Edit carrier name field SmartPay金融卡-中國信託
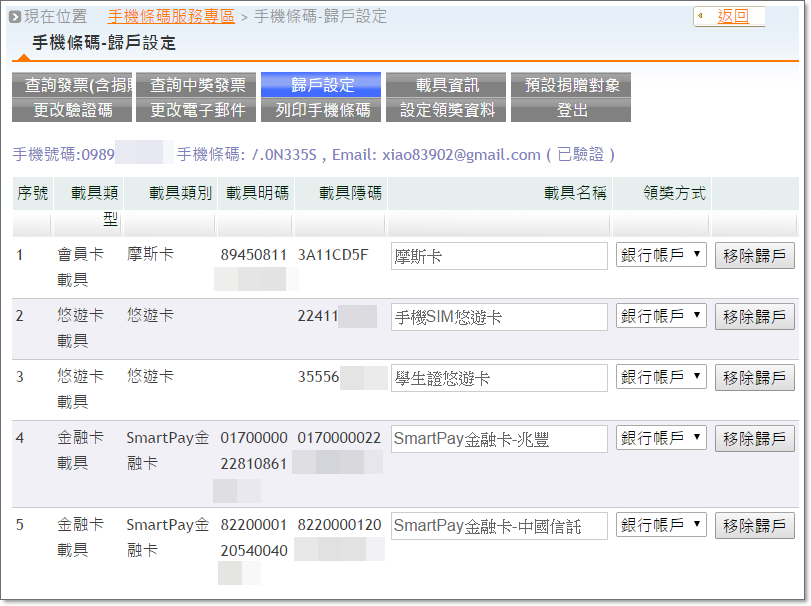The width and height of the screenshot is (811, 606). (499, 526)
